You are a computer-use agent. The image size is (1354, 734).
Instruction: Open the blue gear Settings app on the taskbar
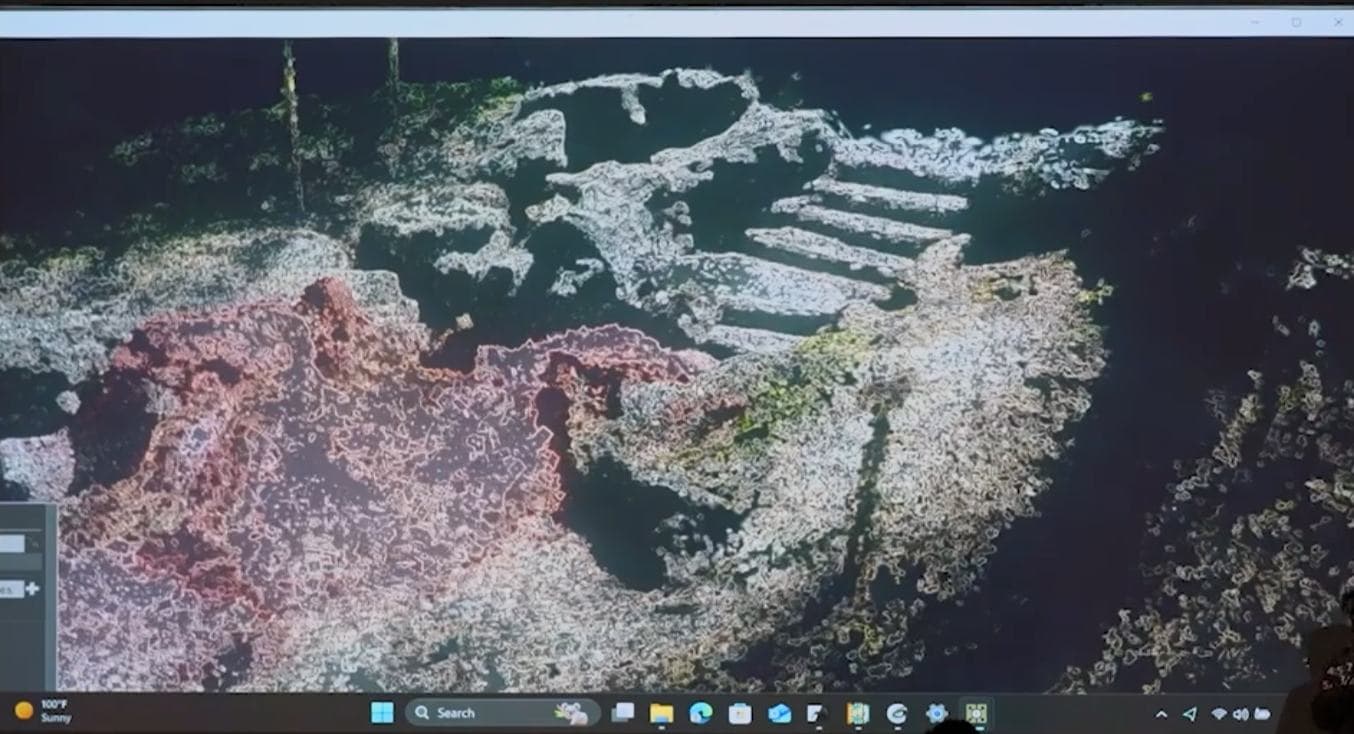[x=936, y=713]
